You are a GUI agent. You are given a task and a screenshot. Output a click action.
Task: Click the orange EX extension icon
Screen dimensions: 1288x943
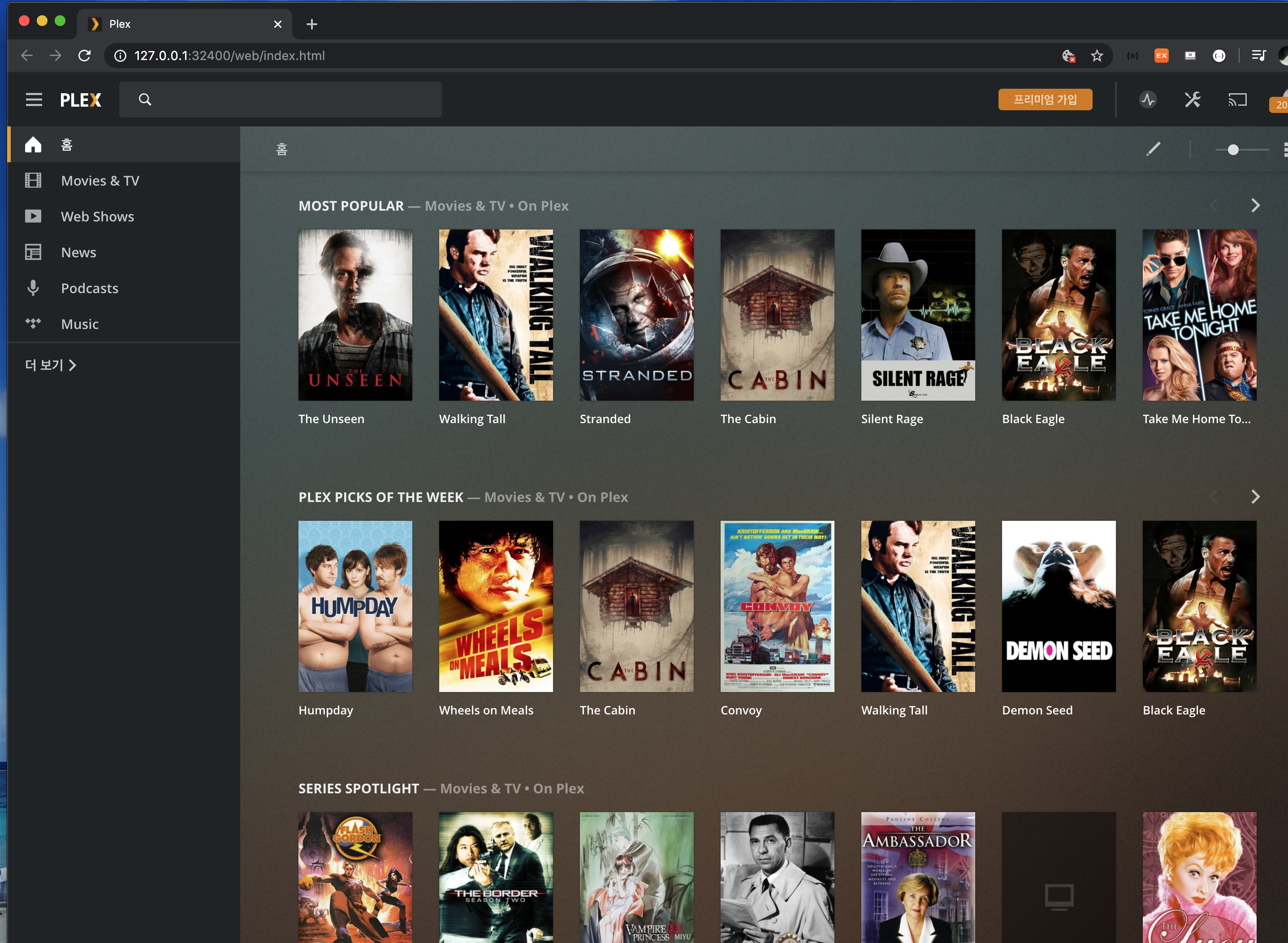click(1161, 56)
